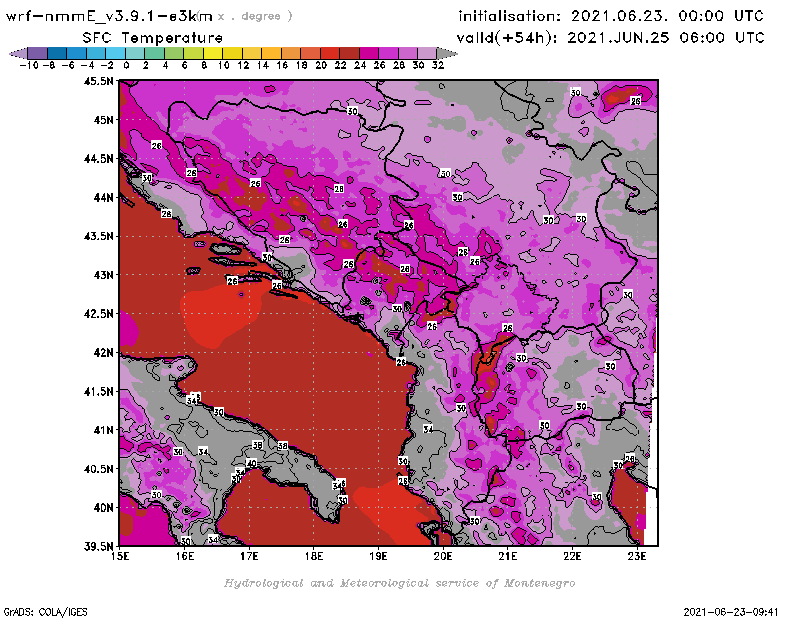Click the 'wrf-nmmE_v3.9.1-e3km' model name

(109, 16)
